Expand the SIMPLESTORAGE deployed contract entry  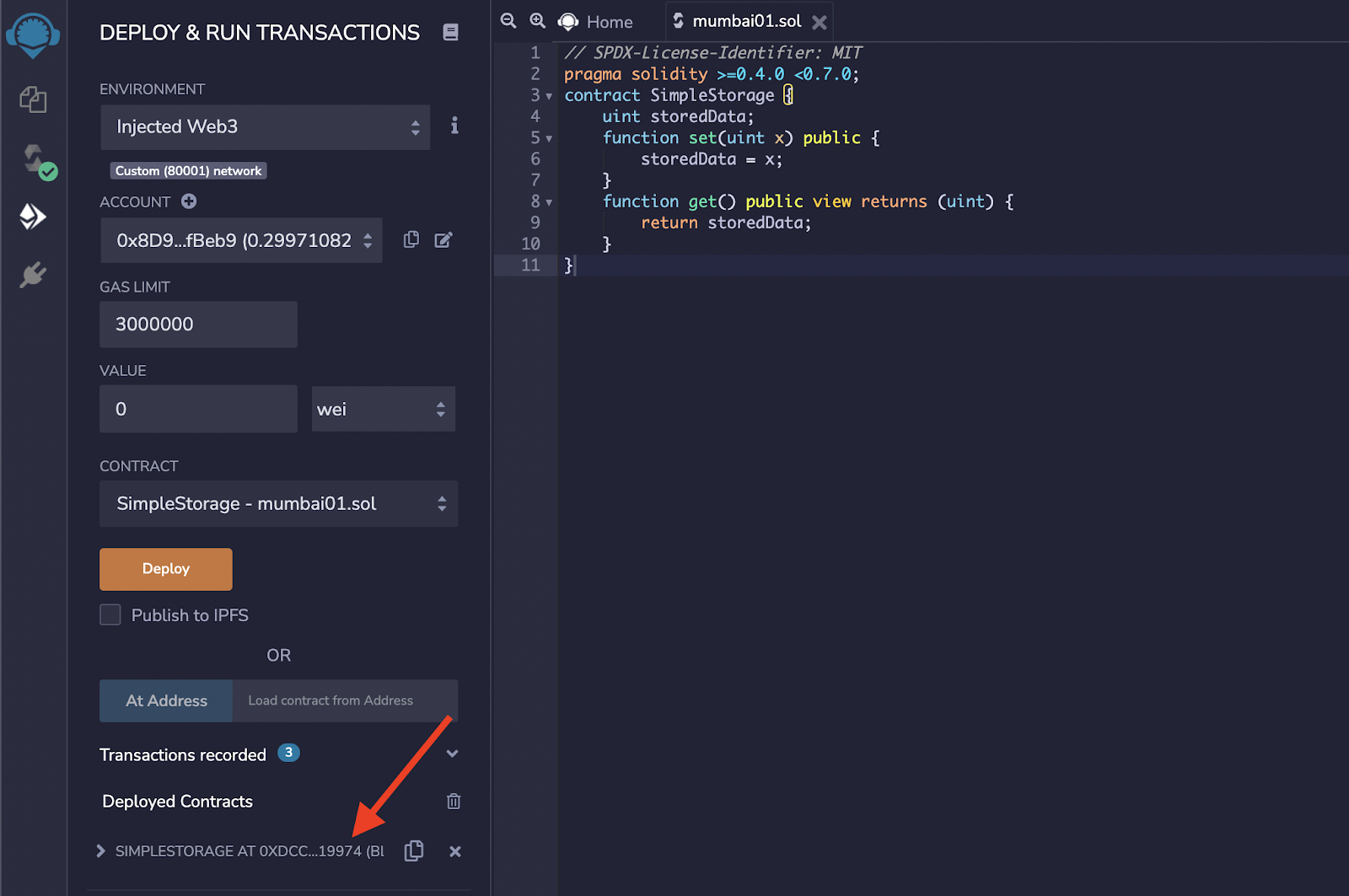point(101,851)
